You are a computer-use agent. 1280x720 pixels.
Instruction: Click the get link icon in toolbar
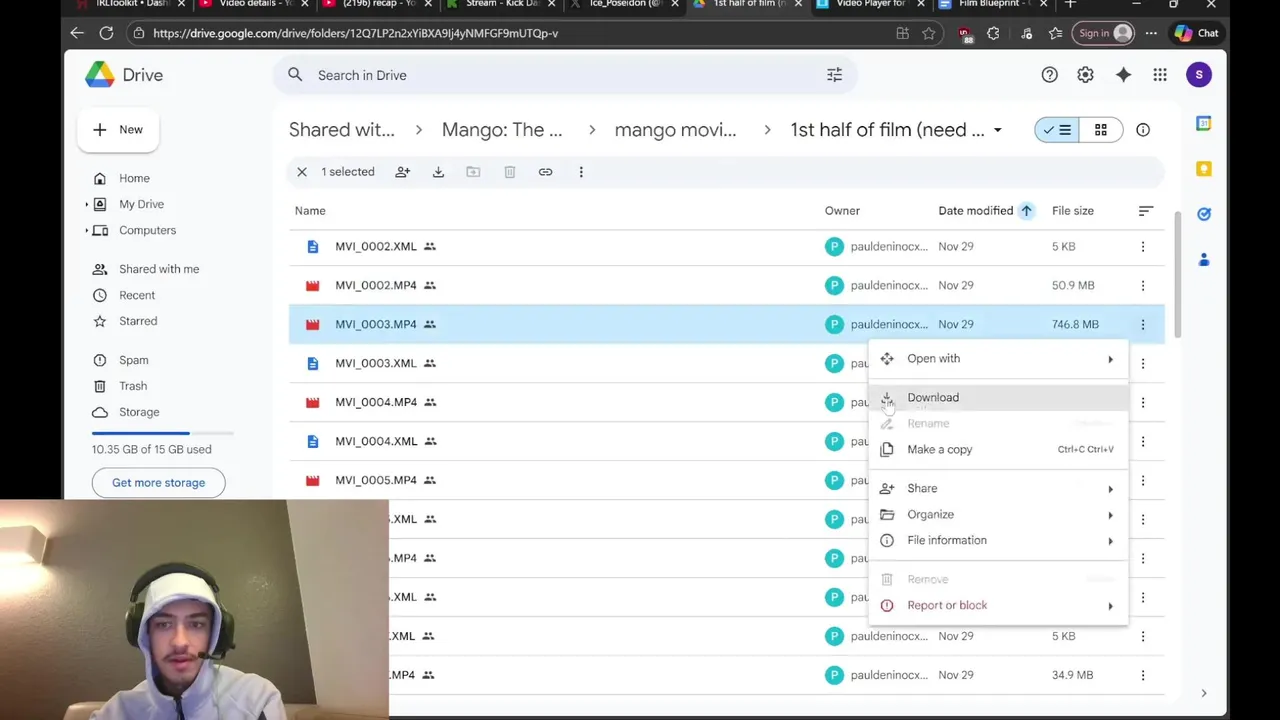pyautogui.click(x=545, y=172)
